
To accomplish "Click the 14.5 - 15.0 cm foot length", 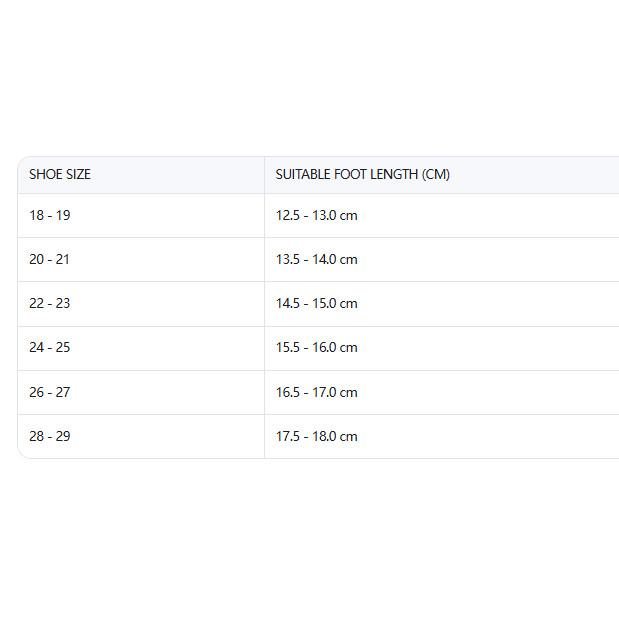I will [317, 304].
